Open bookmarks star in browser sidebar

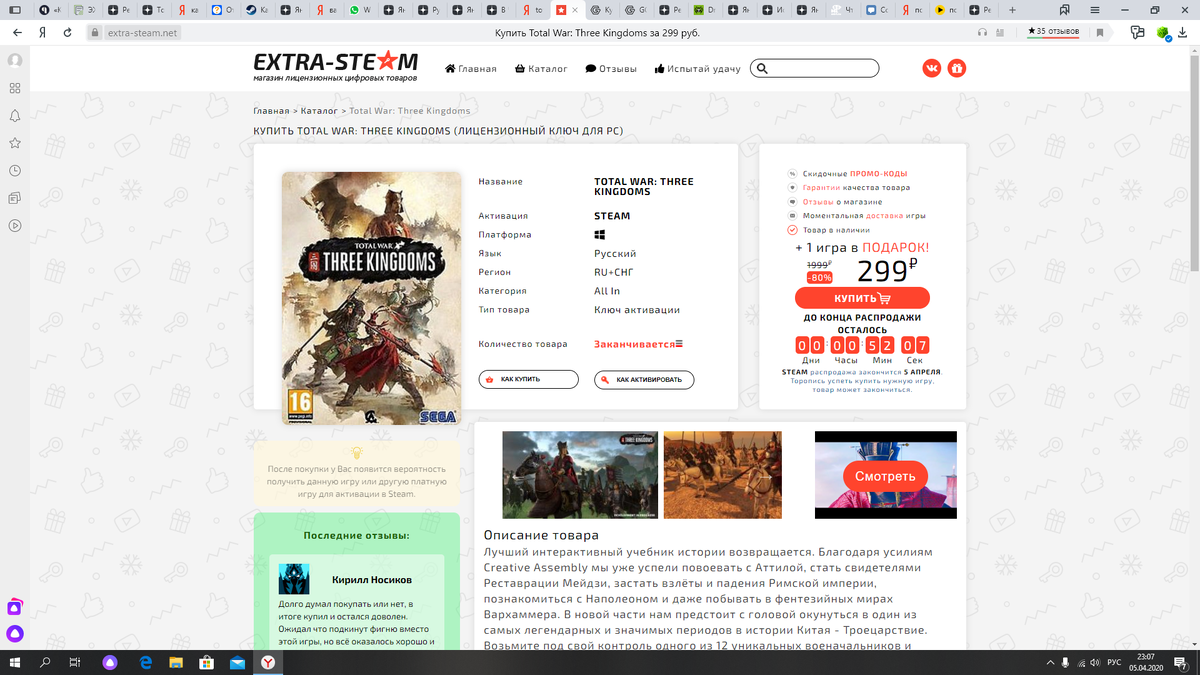(15, 144)
